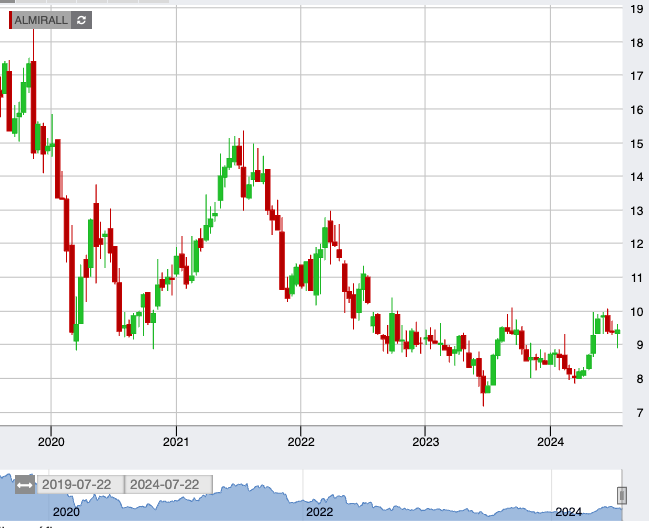Select the ALMIRALL series label
Screen dimensions: 654x528
[41, 20]
